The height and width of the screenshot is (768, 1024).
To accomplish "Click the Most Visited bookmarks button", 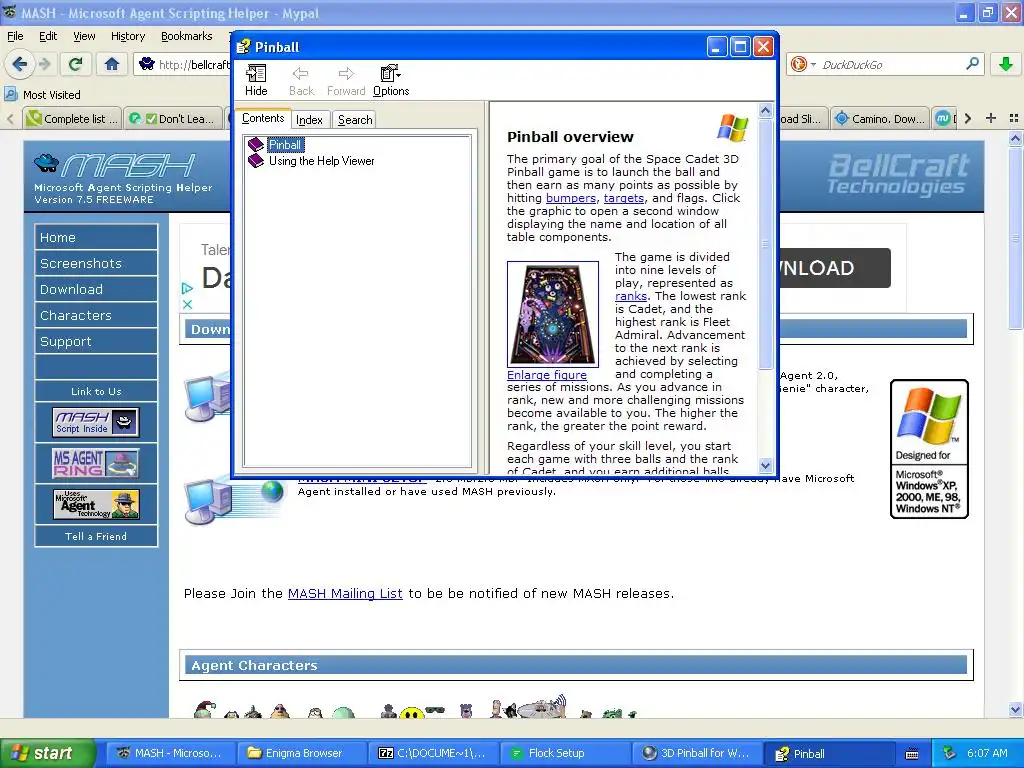I will point(43,95).
